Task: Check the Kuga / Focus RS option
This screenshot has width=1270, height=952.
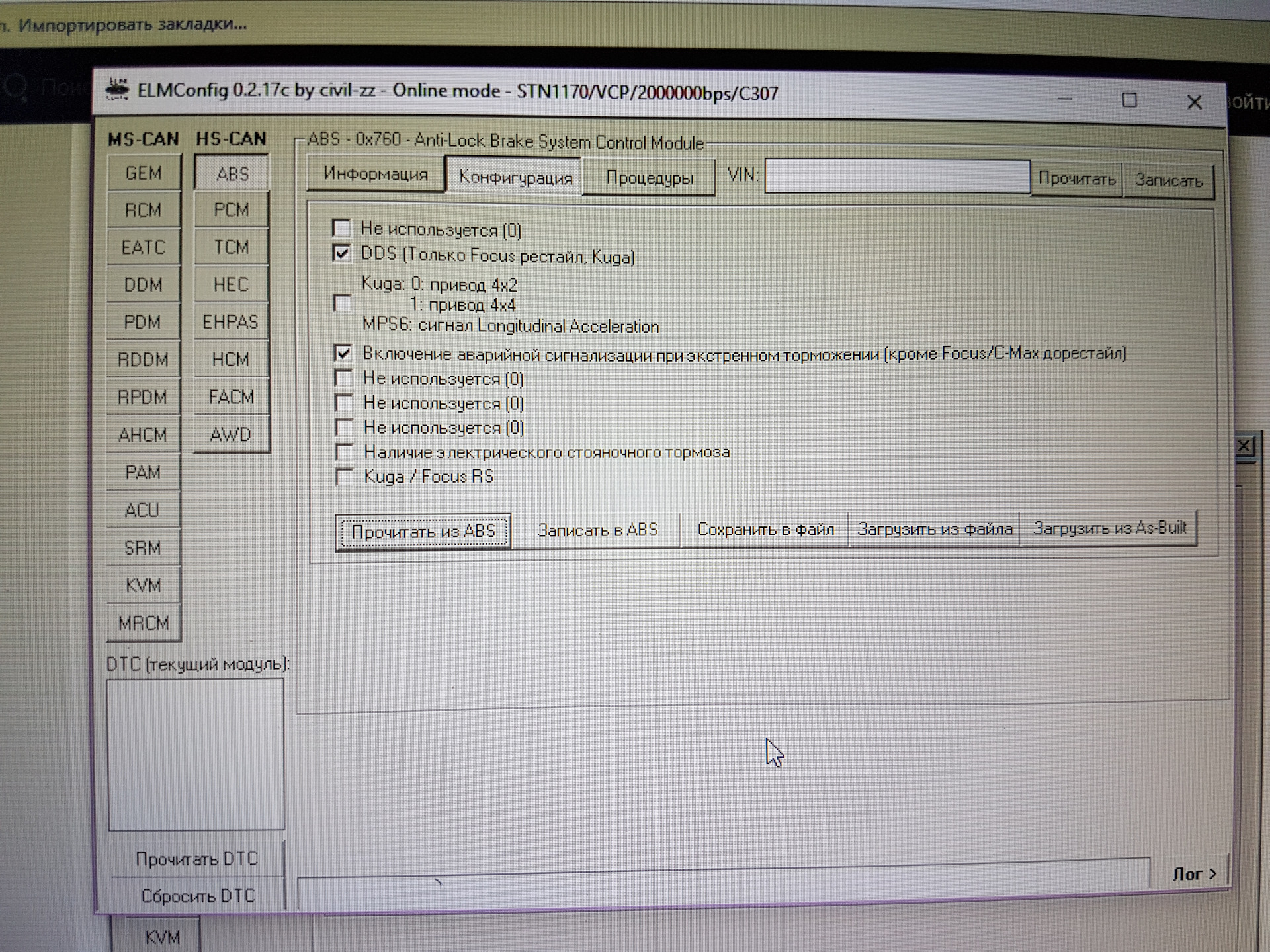Action: tap(345, 477)
